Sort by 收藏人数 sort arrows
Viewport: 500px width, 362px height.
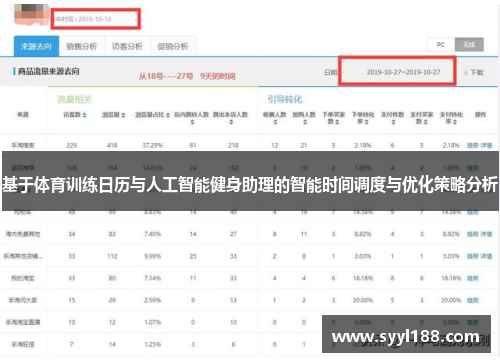[275, 122]
